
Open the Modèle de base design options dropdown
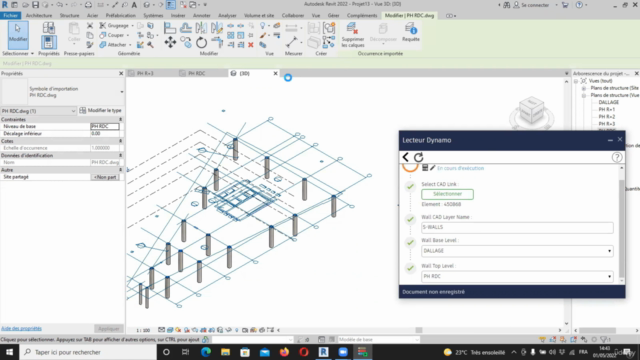pos(378,340)
